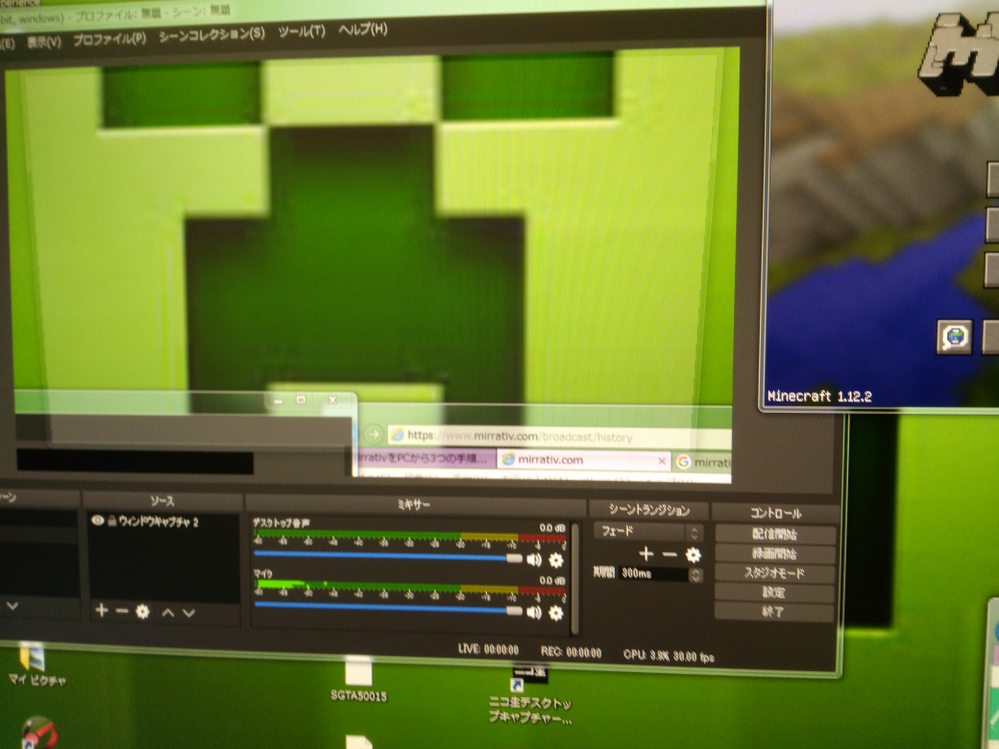Mute the desktop audio speaker icon

[535, 559]
